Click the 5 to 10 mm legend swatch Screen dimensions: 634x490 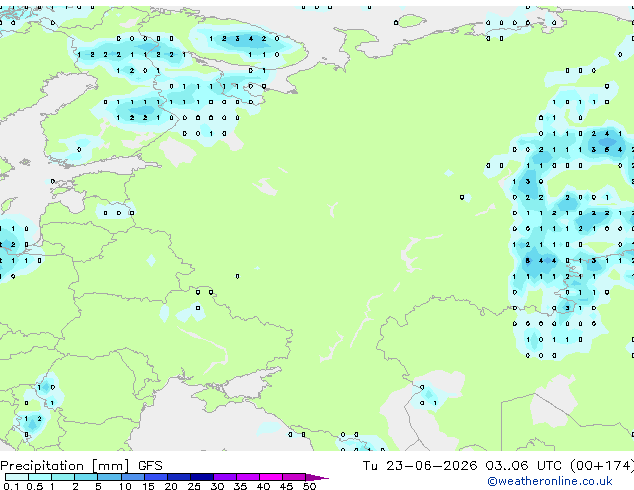click(x=110, y=477)
